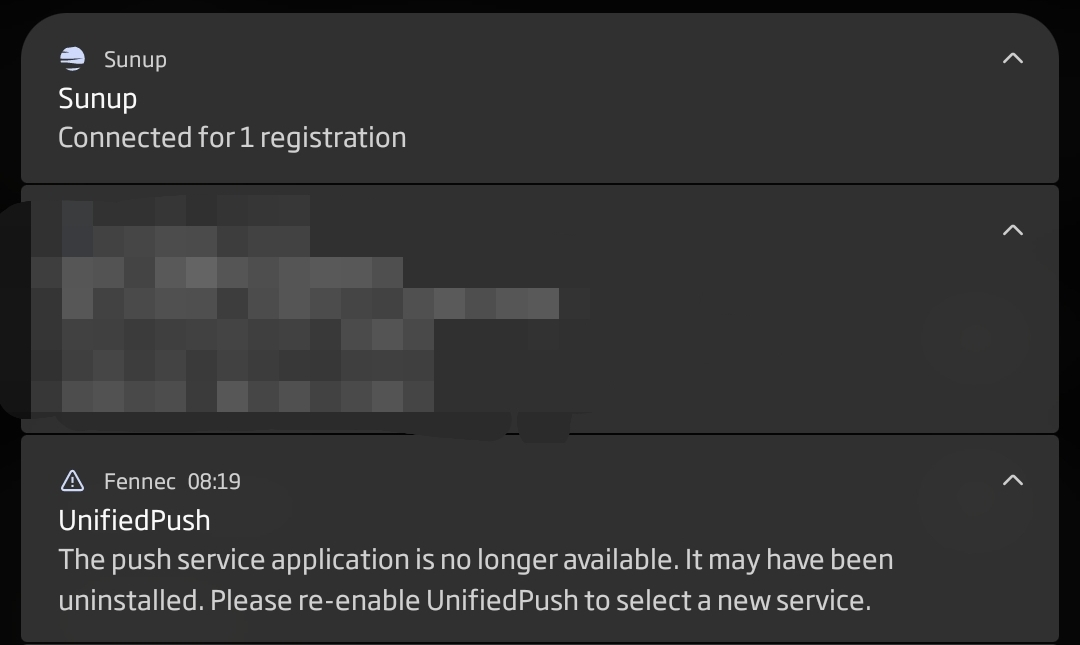The width and height of the screenshot is (1080, 645).
Task: Tap the Fennec app name label
Action: 140,481
